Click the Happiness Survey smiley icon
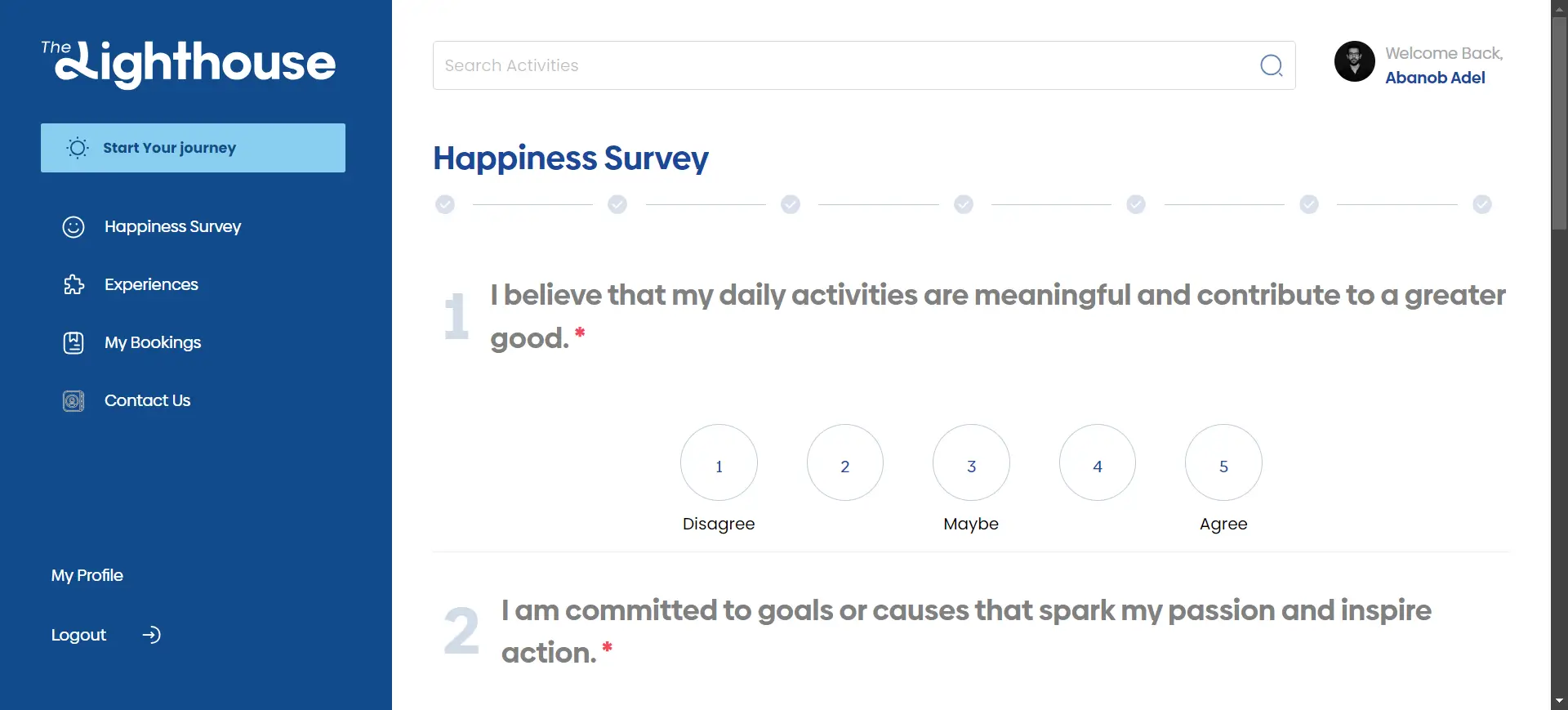 point(73,227)
